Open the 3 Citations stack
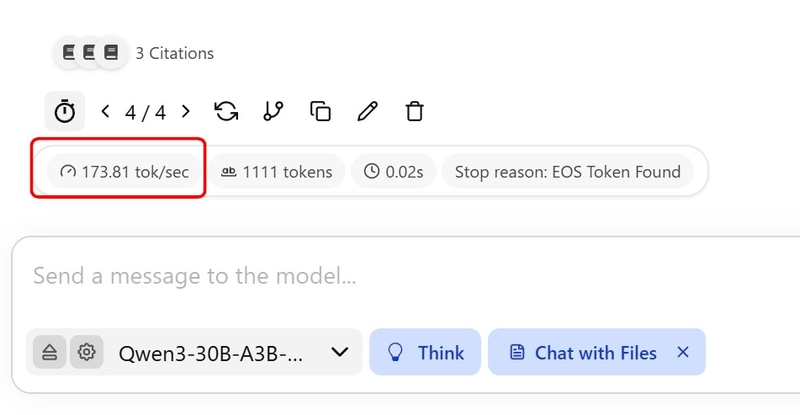The height and width of the screenshot is (415, 800). (x=134, y=53)
